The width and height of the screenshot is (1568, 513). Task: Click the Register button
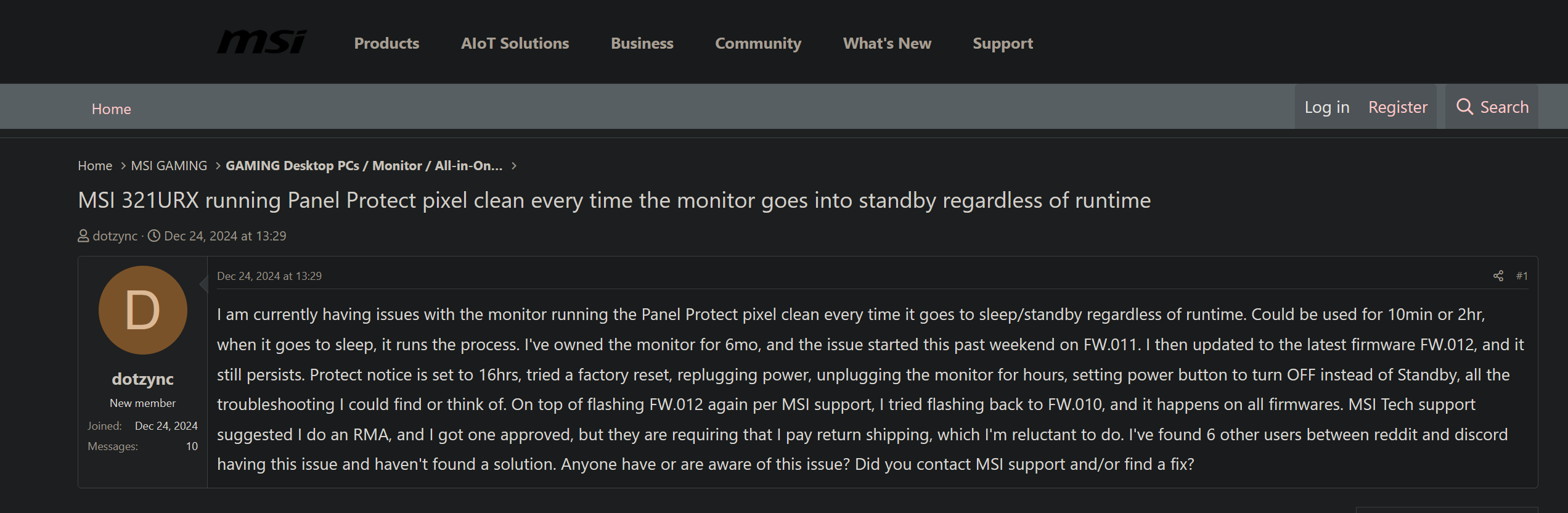pos(1397,107)
